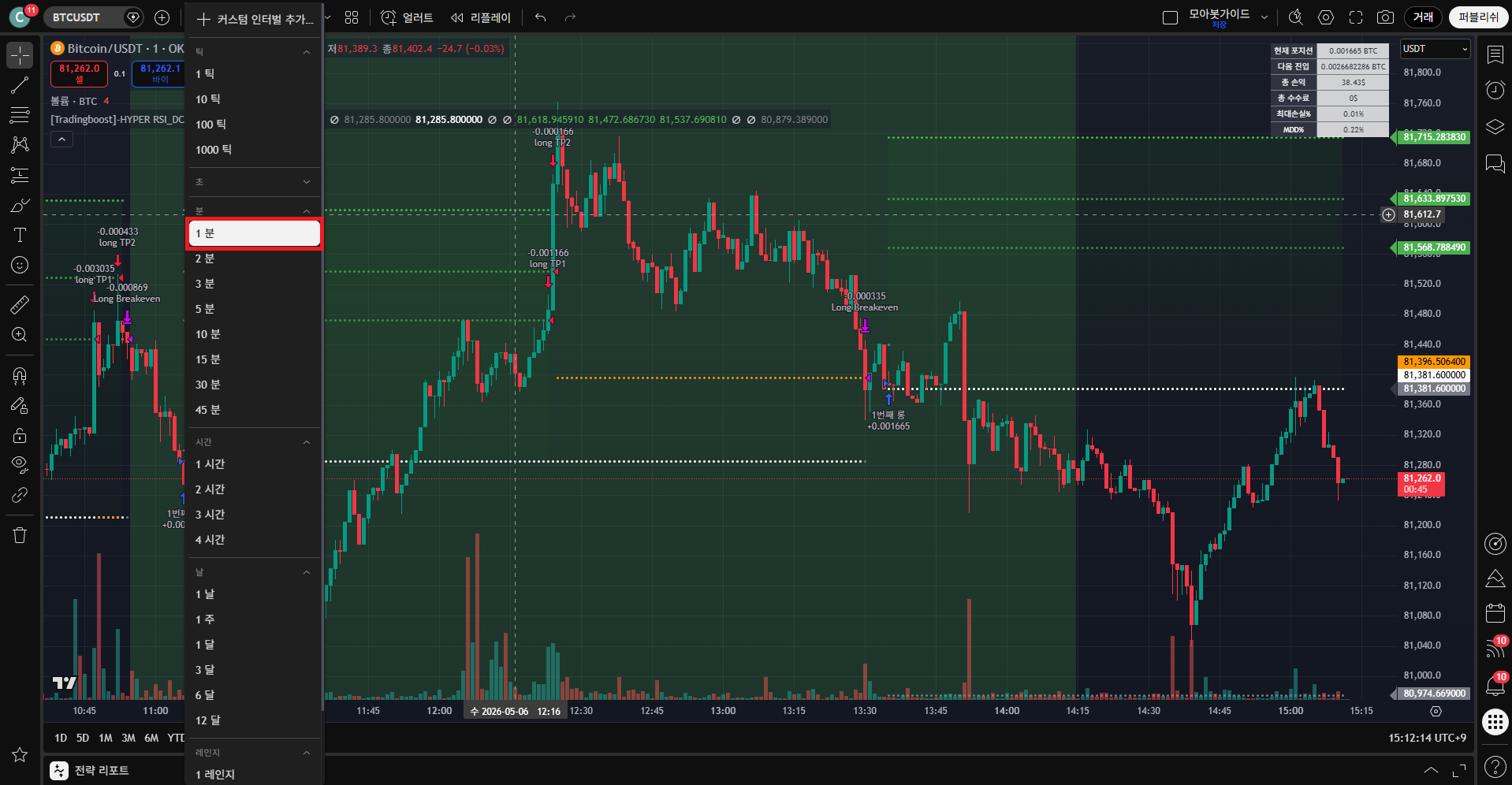Open the Fibonacci and Gann tools

[20, 115]
